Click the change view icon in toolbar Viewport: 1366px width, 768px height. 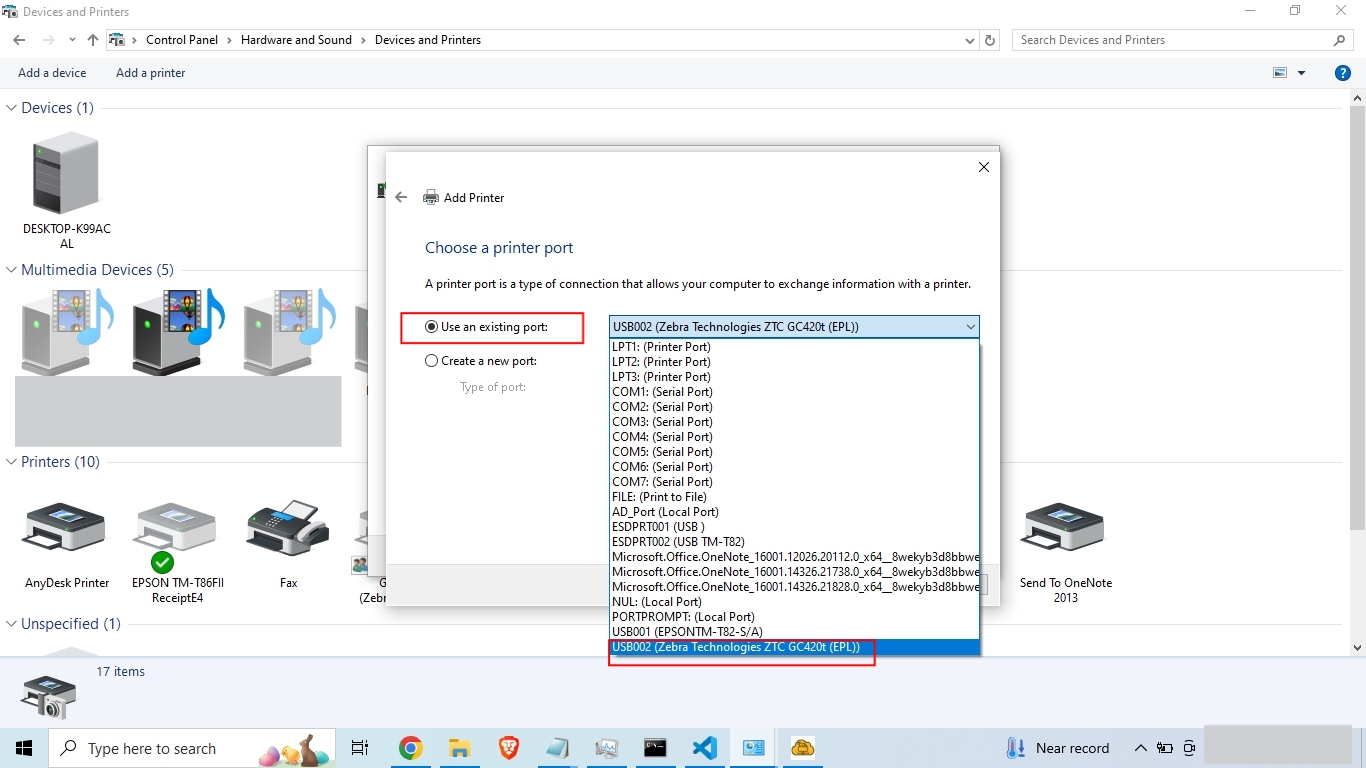click(1280, 73)
